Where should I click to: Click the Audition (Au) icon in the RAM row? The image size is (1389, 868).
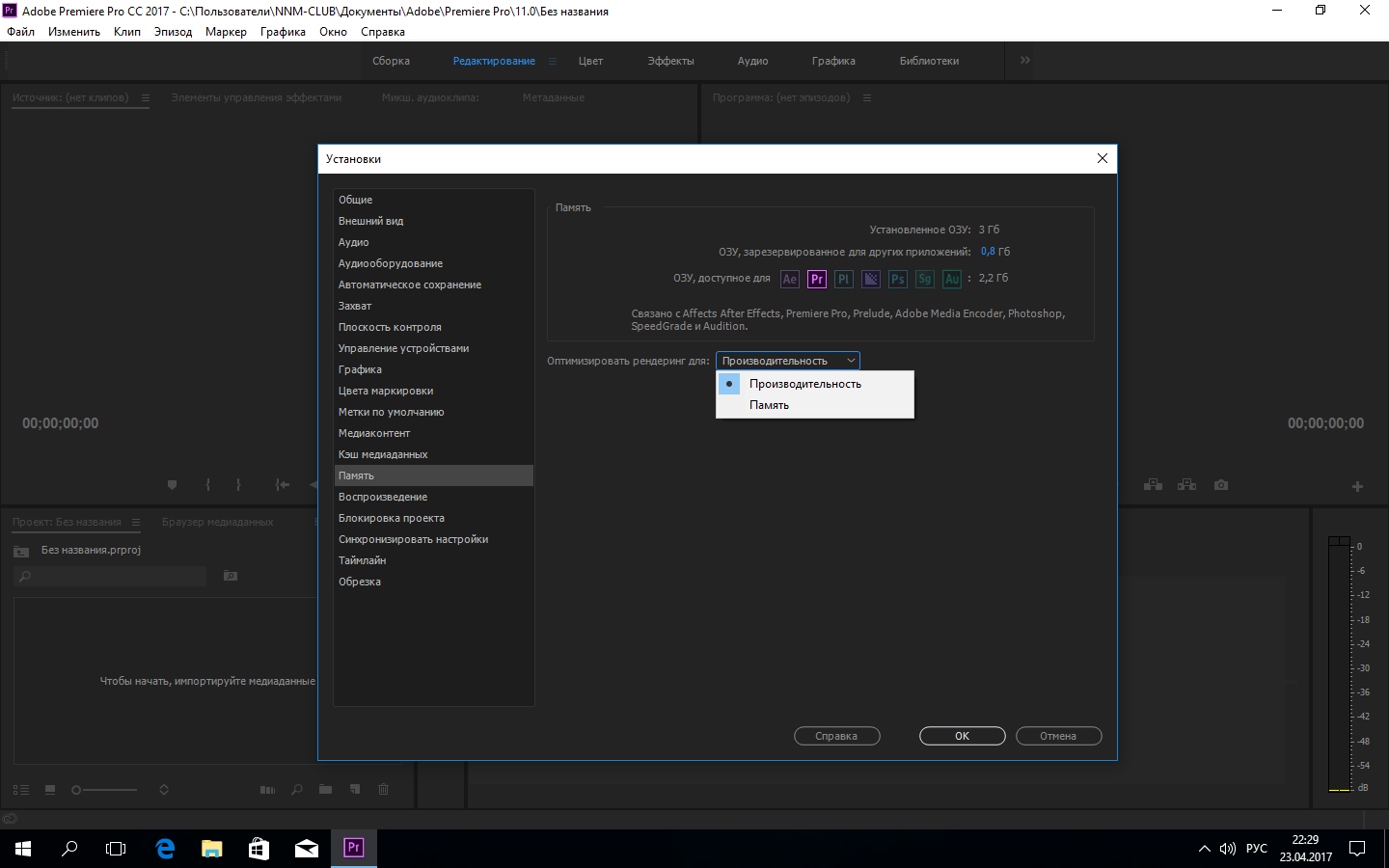tap(952, 279)
